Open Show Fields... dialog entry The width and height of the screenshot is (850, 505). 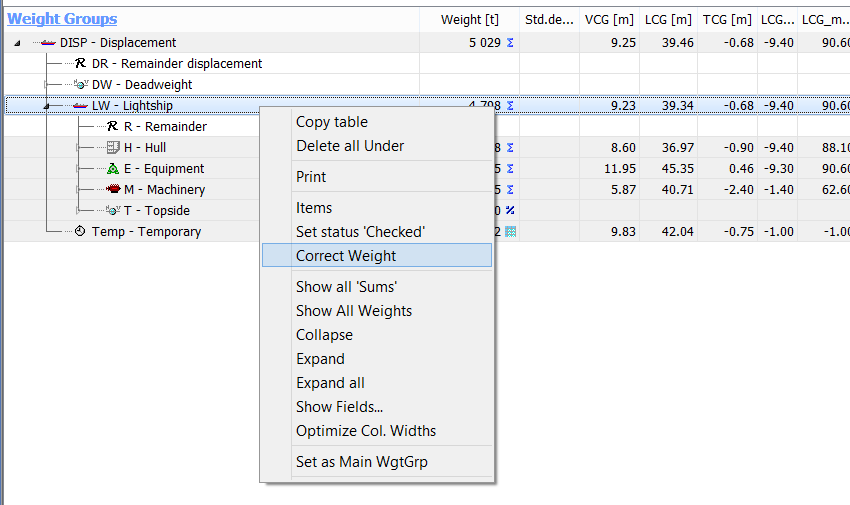[377, 407]
